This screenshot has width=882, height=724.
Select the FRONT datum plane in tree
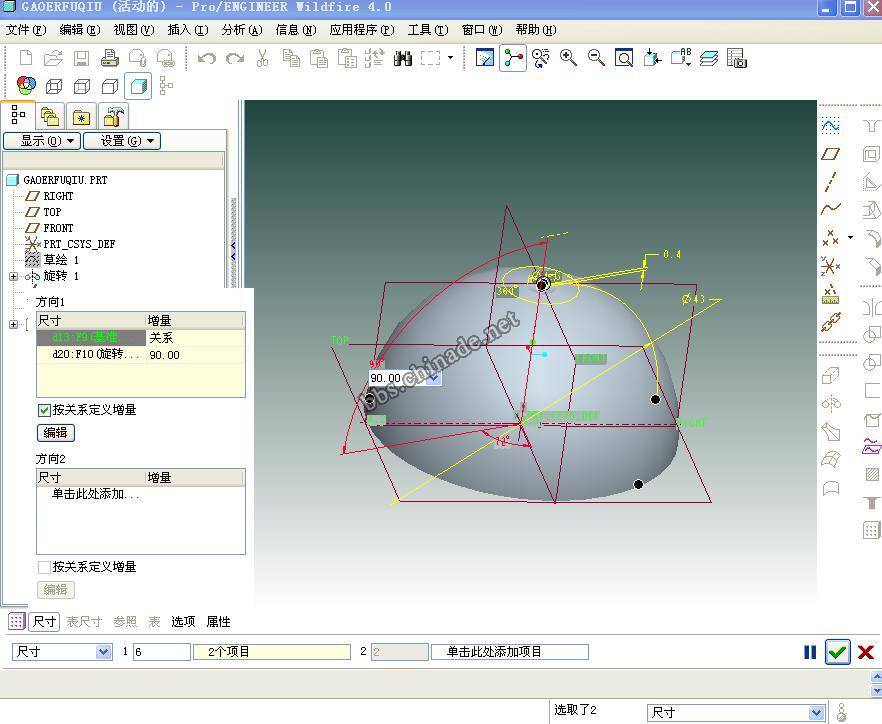tap(58, 228)
